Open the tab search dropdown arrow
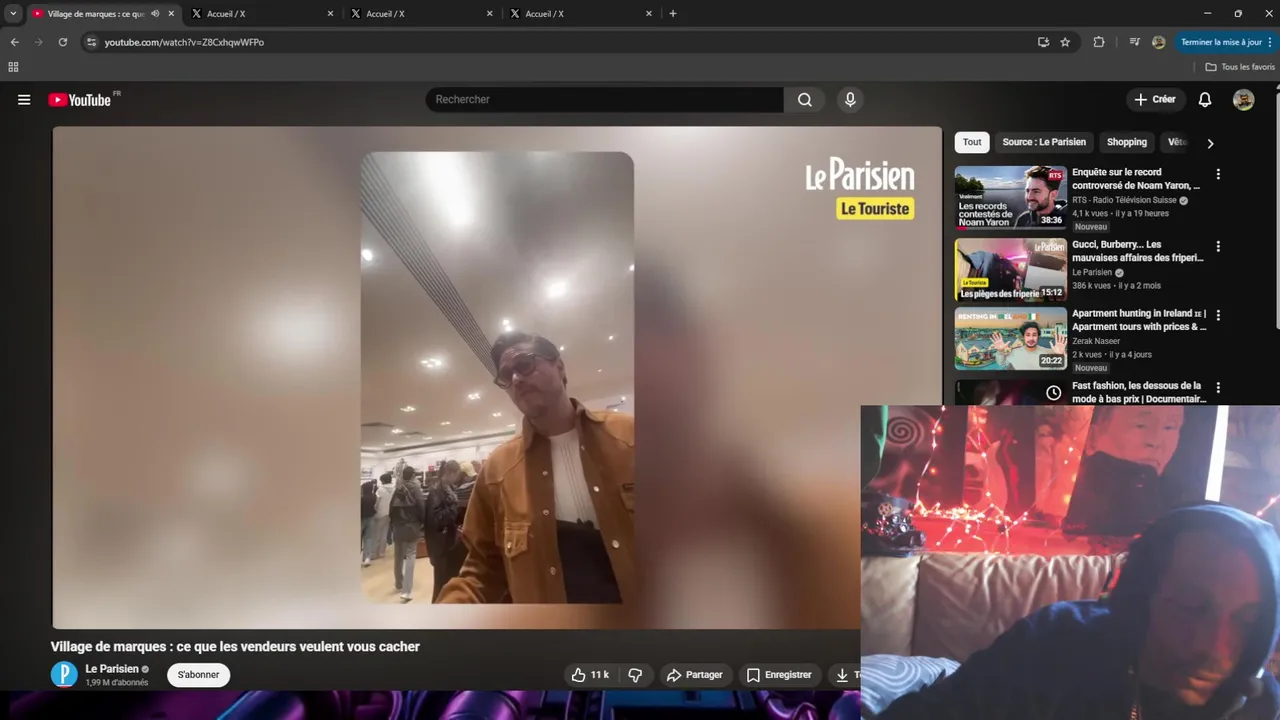 point(13,14)
